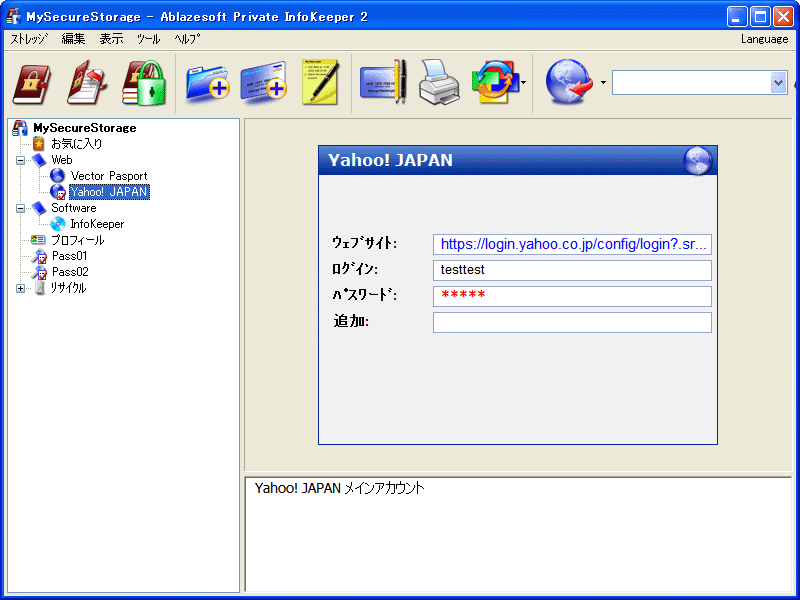Image resolution: width=800 pixels, height=600 pixels.
Task: Click the Web folder blue book icon
Action: click(39, 160)
